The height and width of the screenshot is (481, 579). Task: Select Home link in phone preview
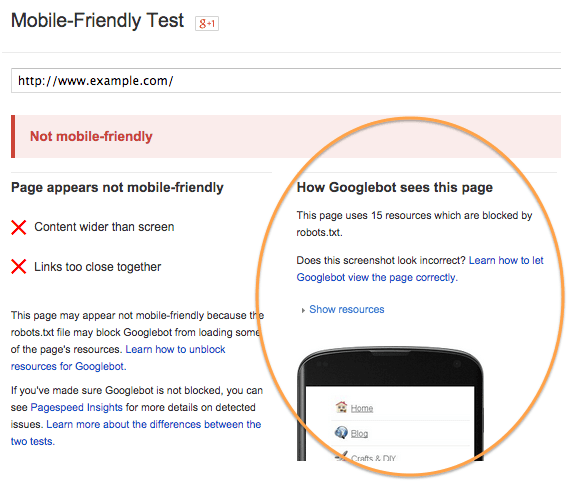[x=362, y=408]
